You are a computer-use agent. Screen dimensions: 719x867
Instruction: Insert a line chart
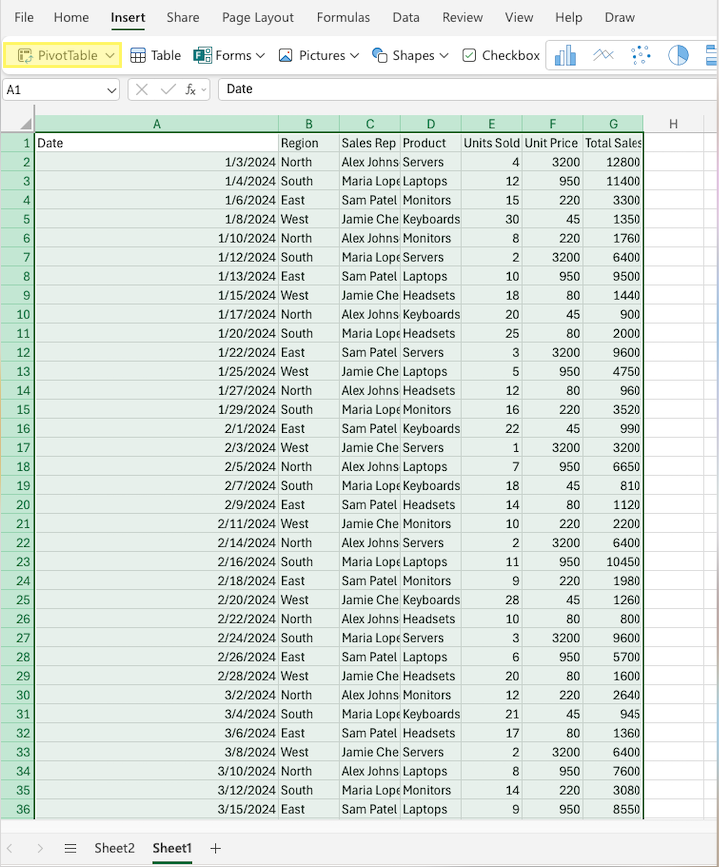coord(603,55)
